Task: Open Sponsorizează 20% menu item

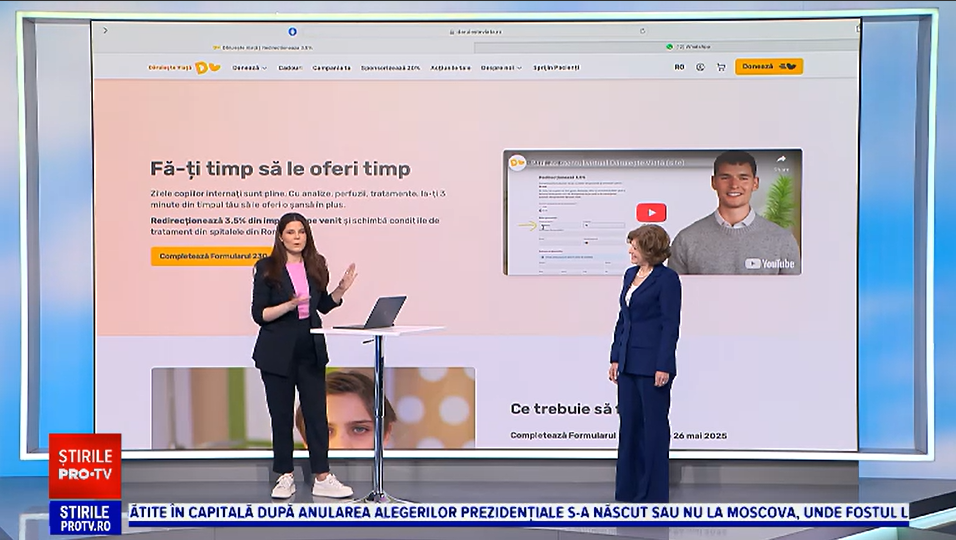Action: point(390,68)
